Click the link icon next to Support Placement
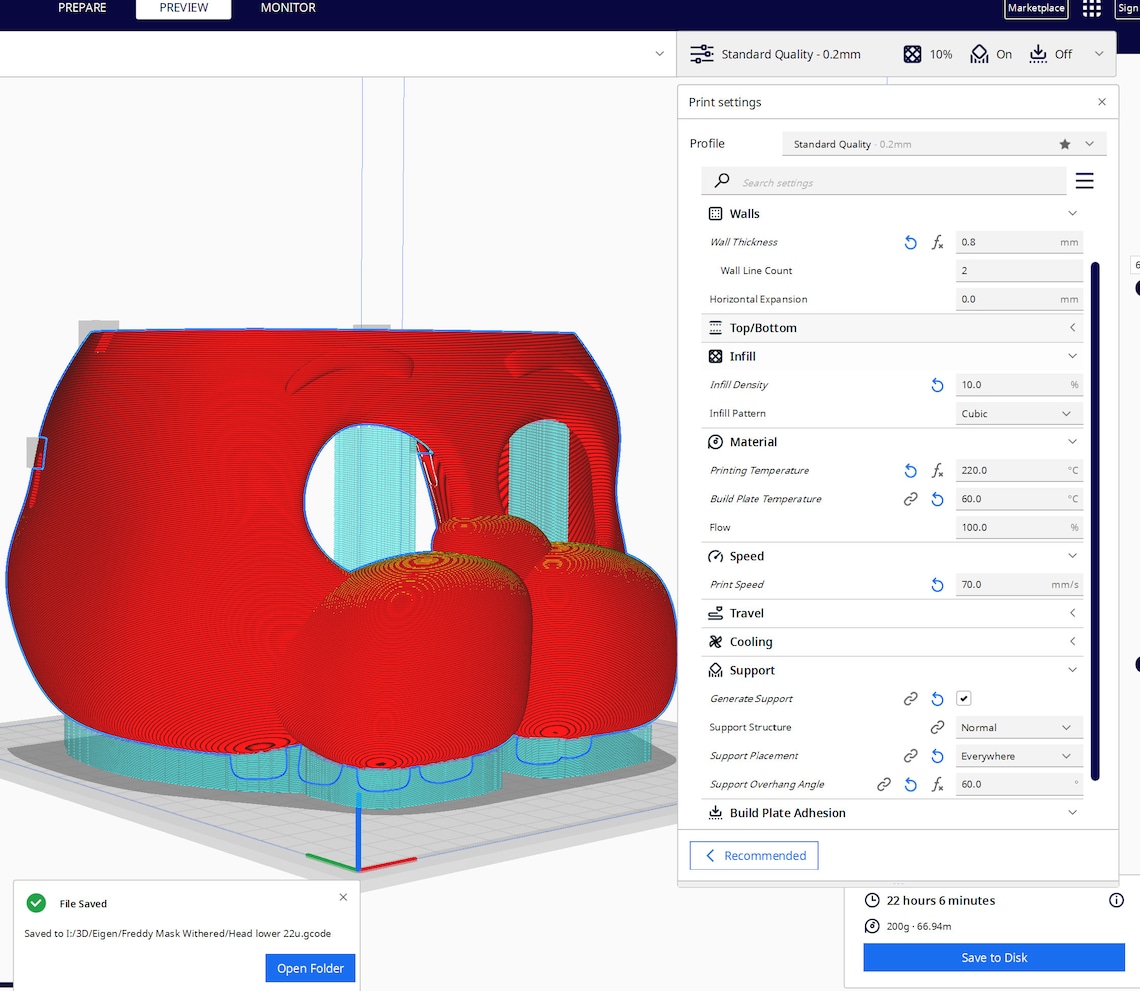This screenshot has height=991, width=1140. click(x=910, y=756)
